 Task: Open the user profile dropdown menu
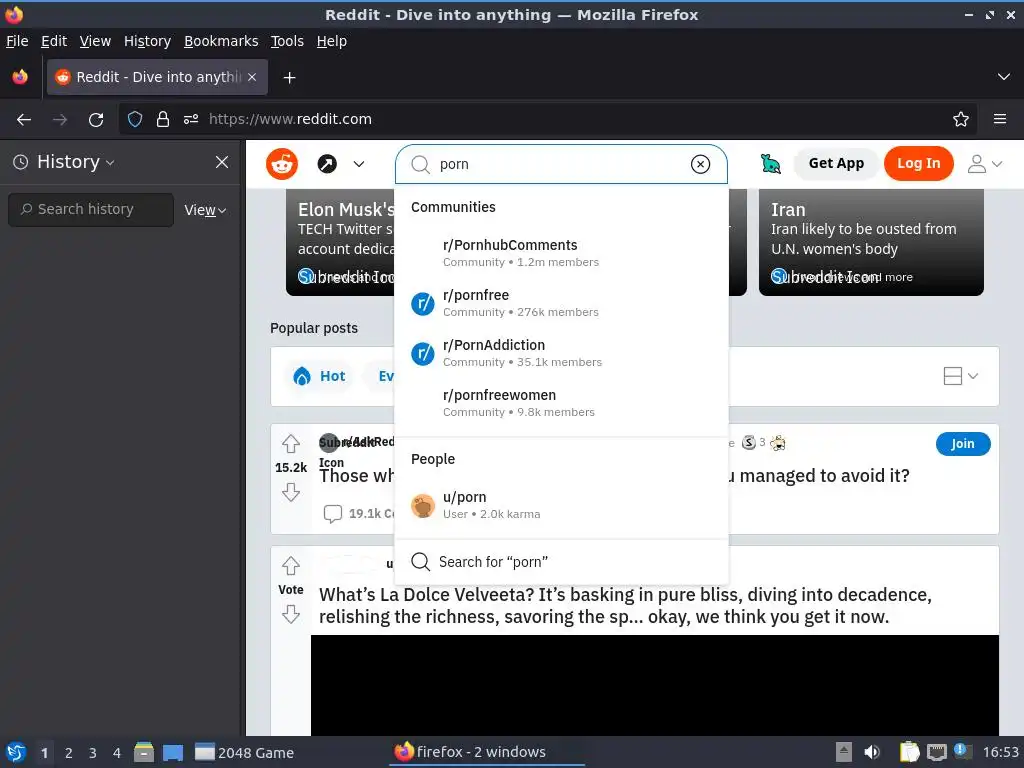(x=984, y=163)
